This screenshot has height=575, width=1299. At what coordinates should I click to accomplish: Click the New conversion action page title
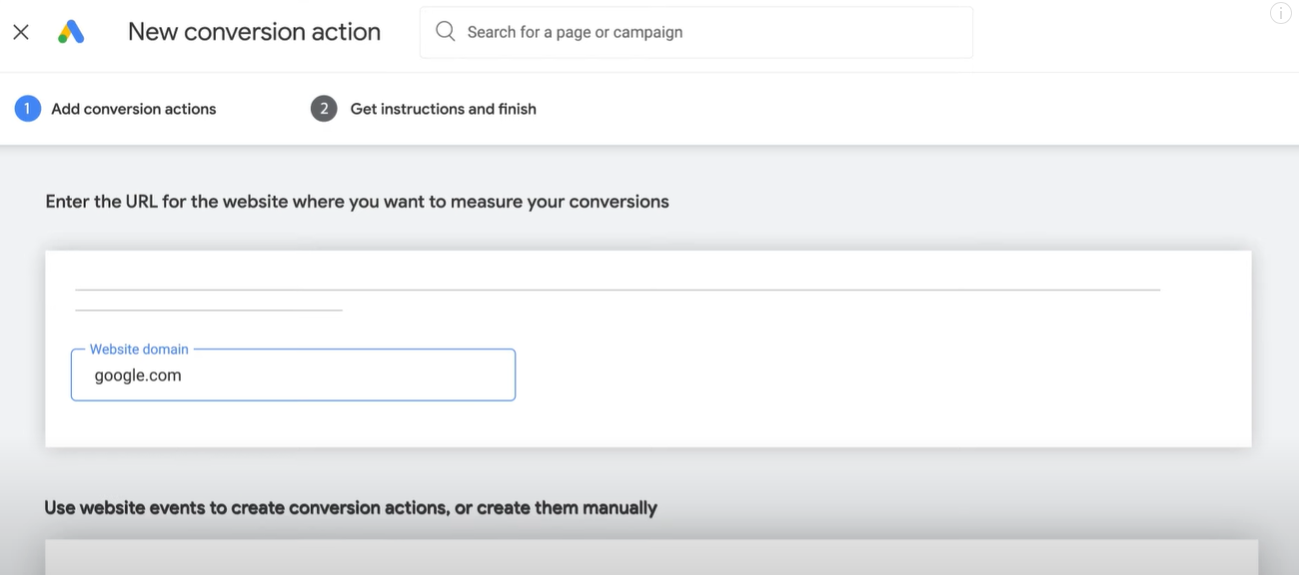pyautogui.click(x=254, y=32)
